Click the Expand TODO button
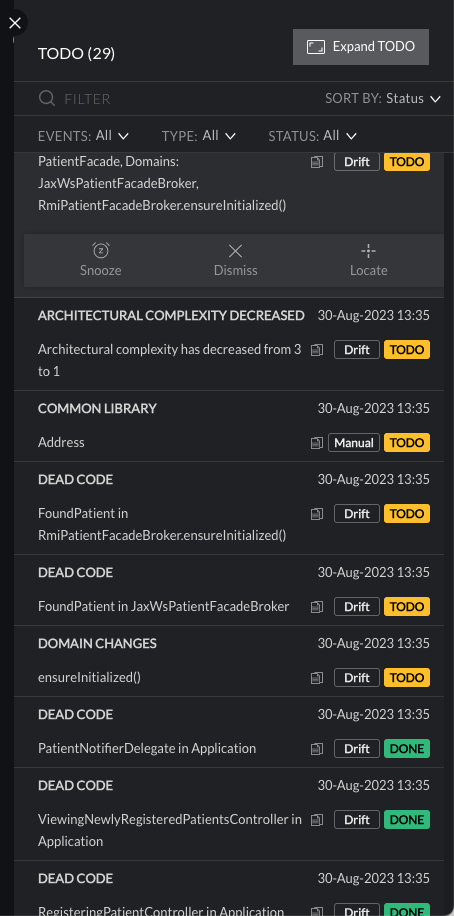Screen dimensions: 454x916 (361, 47)
